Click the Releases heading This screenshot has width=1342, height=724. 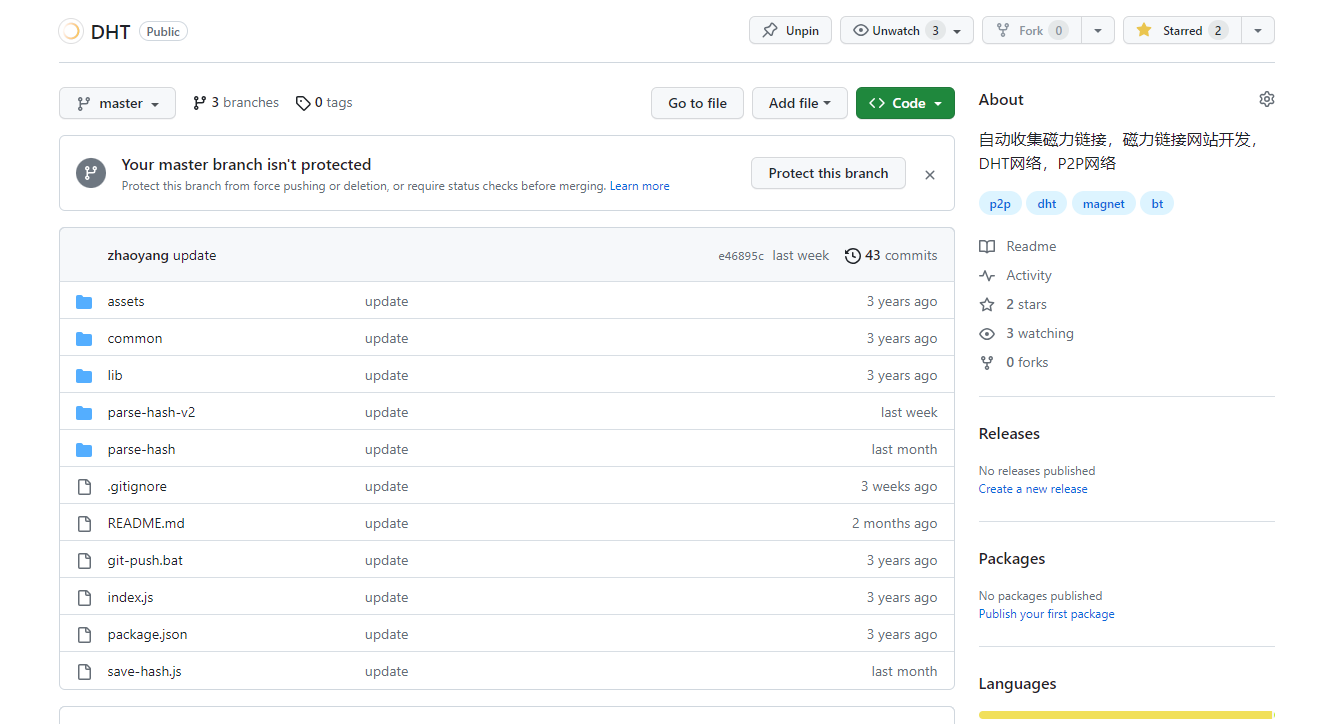tap(1009, 434)
